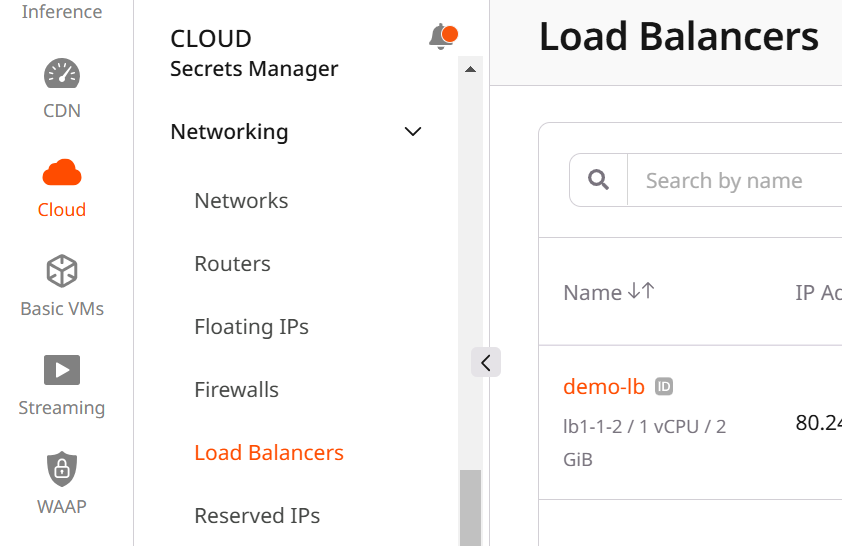Collapse the Cloud side panel
The image size is (842, 546).
pos(486,362)
